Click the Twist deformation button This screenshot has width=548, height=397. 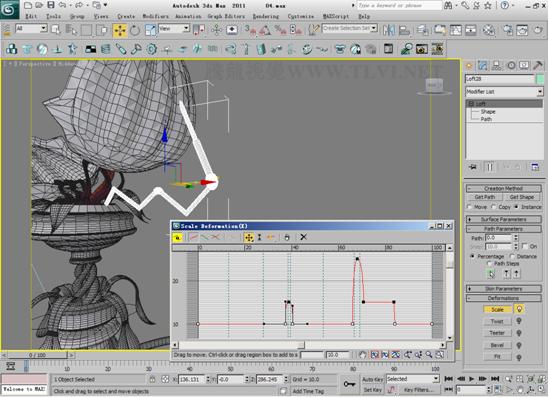pos(497,321)
